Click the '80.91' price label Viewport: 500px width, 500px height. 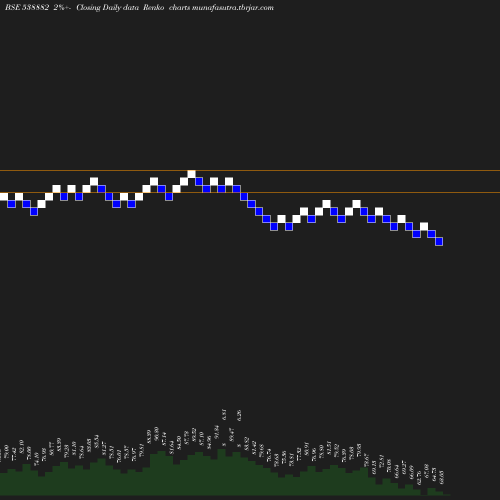click(x=307, y=449)
